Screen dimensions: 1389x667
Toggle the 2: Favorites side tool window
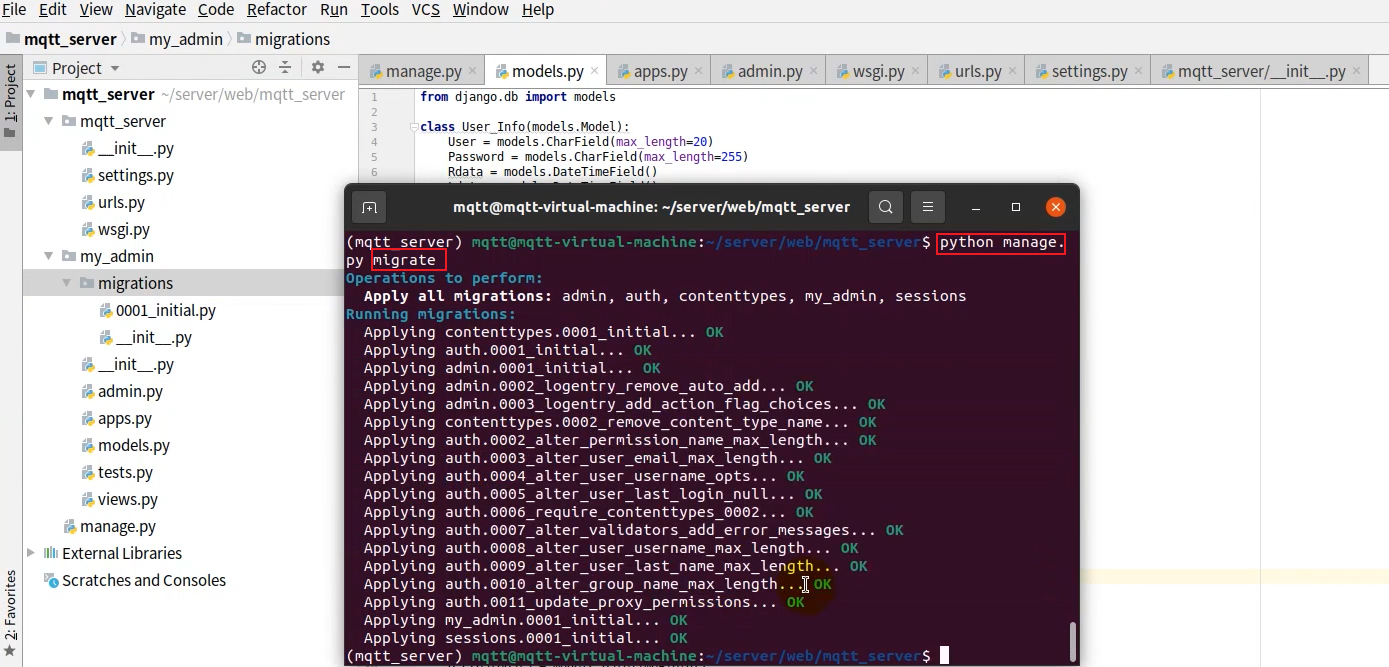[x=10, y=615]
